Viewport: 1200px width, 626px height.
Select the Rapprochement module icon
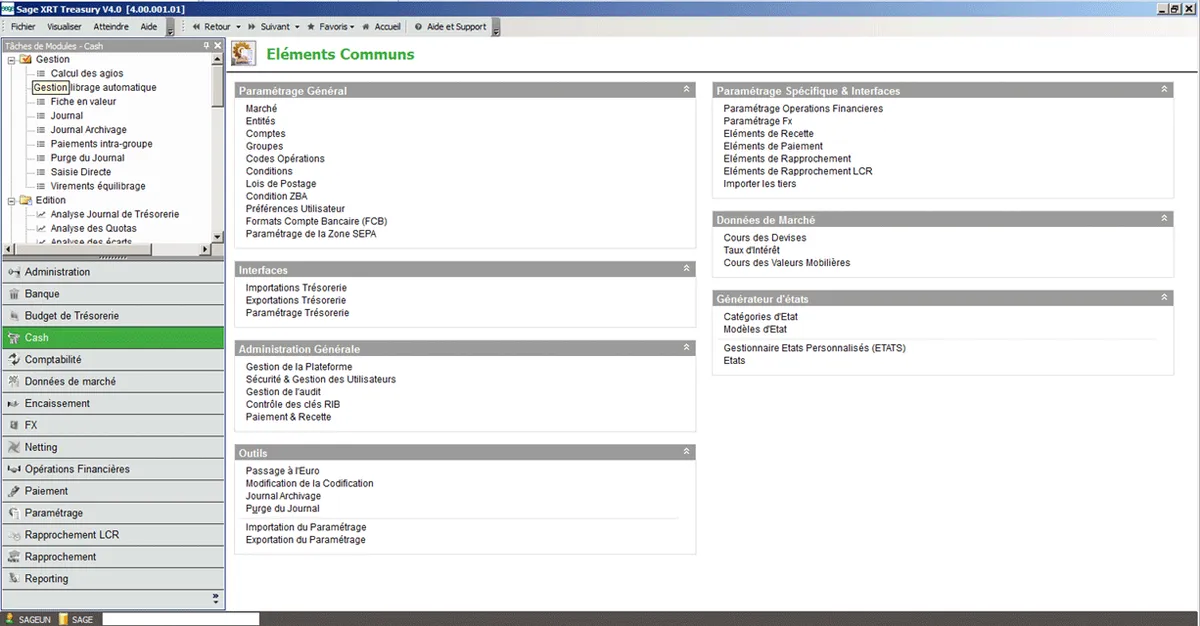click(14, 557)
